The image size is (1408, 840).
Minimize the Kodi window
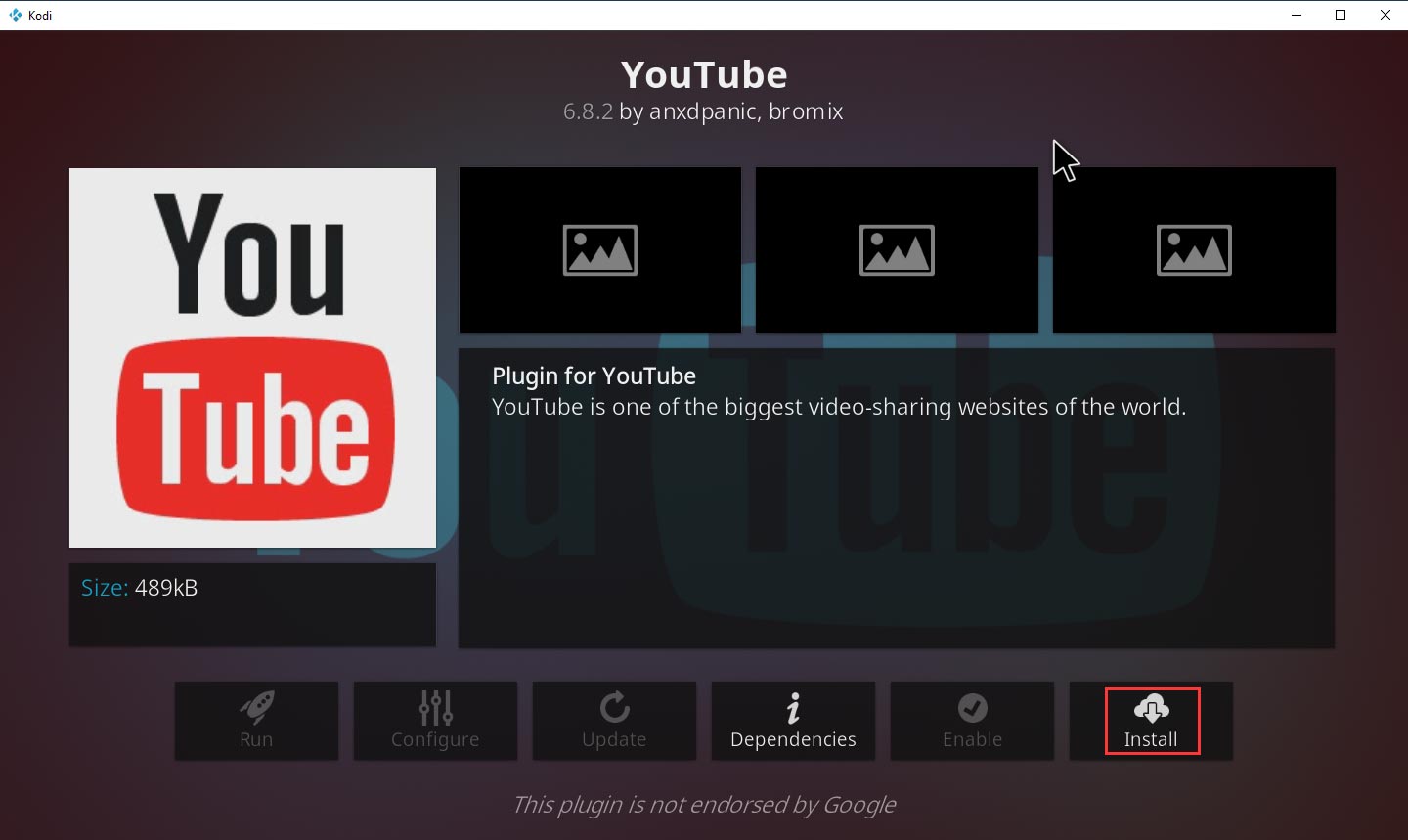pos(1297,15)
